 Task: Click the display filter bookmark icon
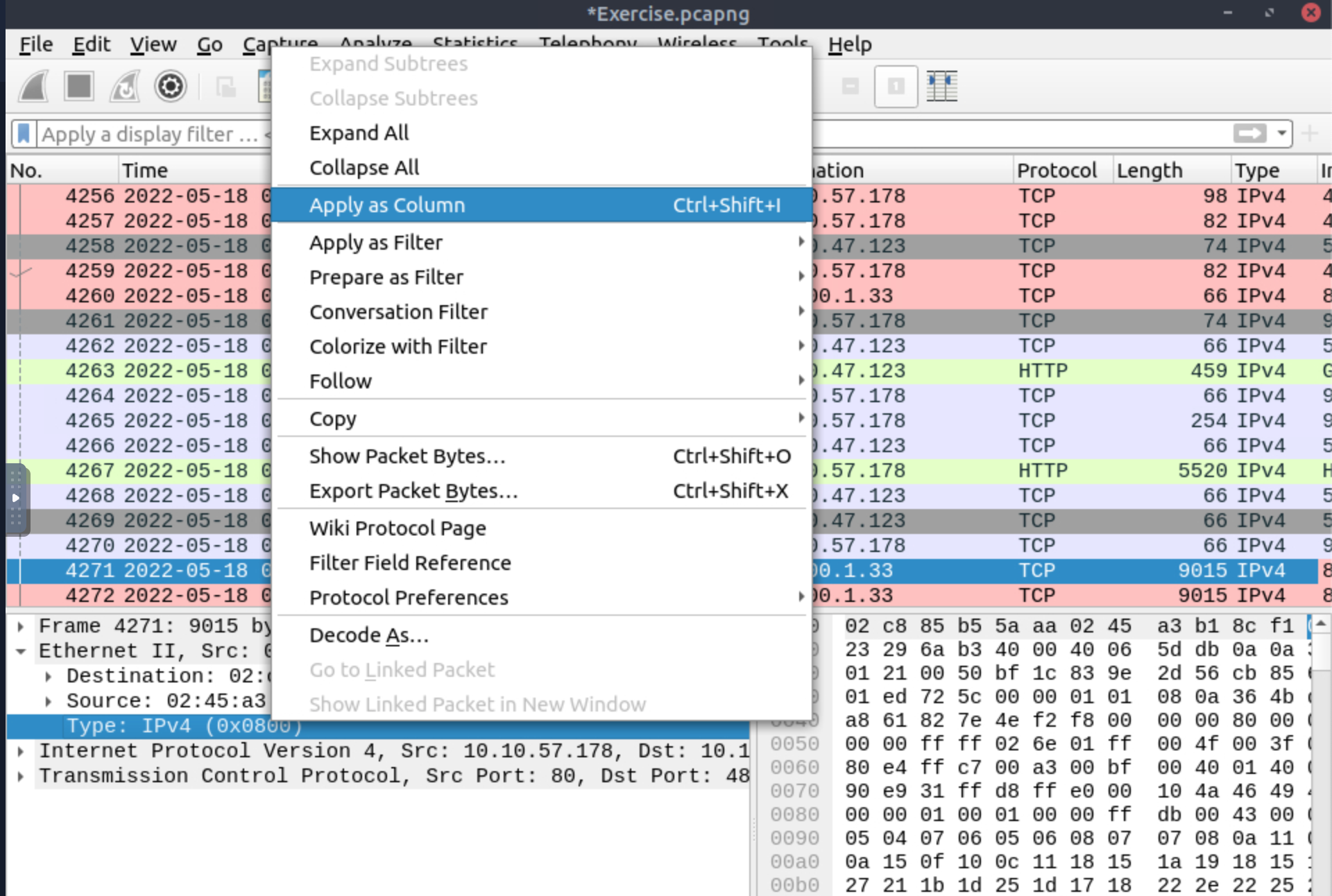(x=24, y=133)
